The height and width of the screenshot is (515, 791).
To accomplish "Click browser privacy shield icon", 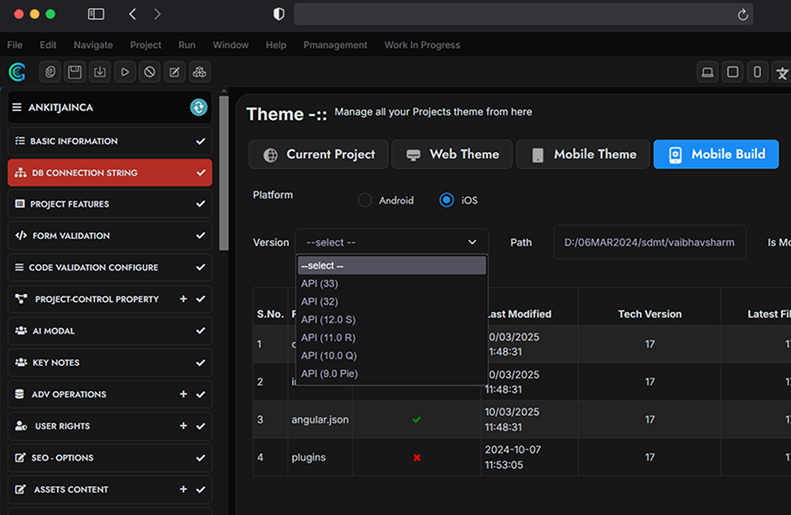I will click(x=278, y=14).
